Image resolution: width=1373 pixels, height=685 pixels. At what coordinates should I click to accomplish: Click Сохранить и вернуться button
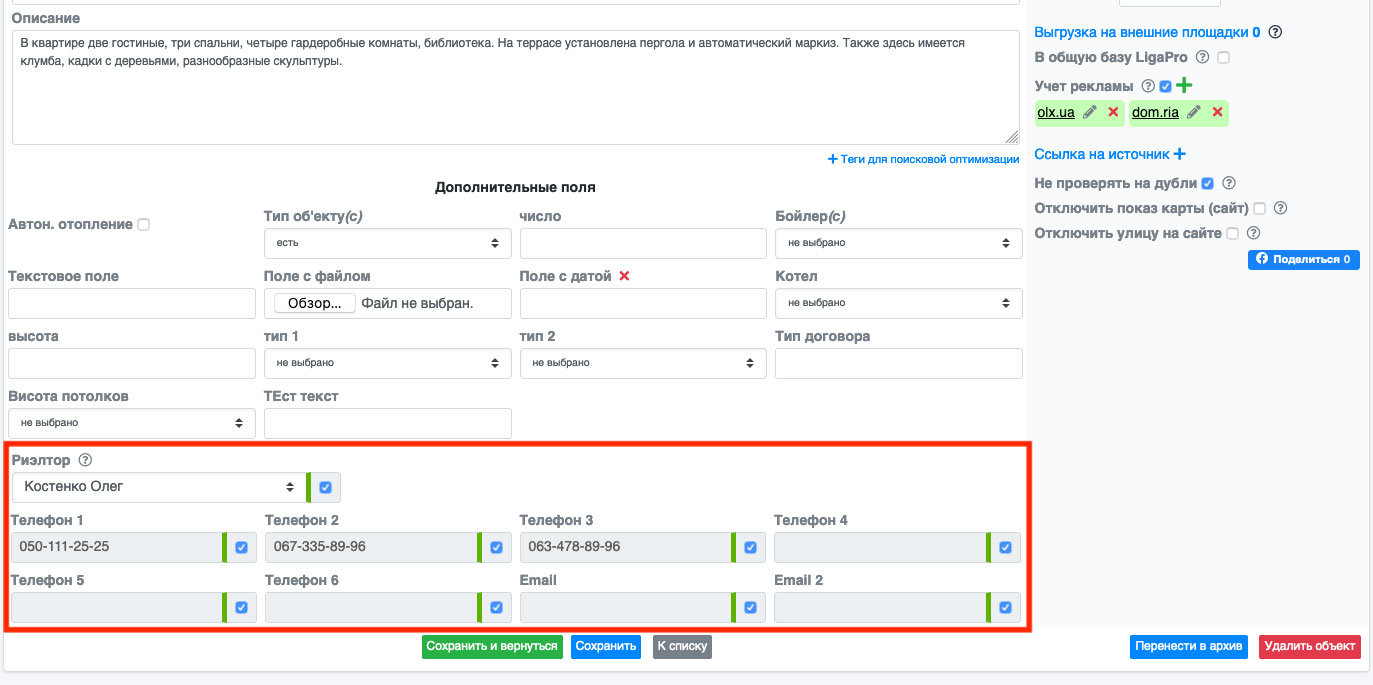tap(492, 646)
